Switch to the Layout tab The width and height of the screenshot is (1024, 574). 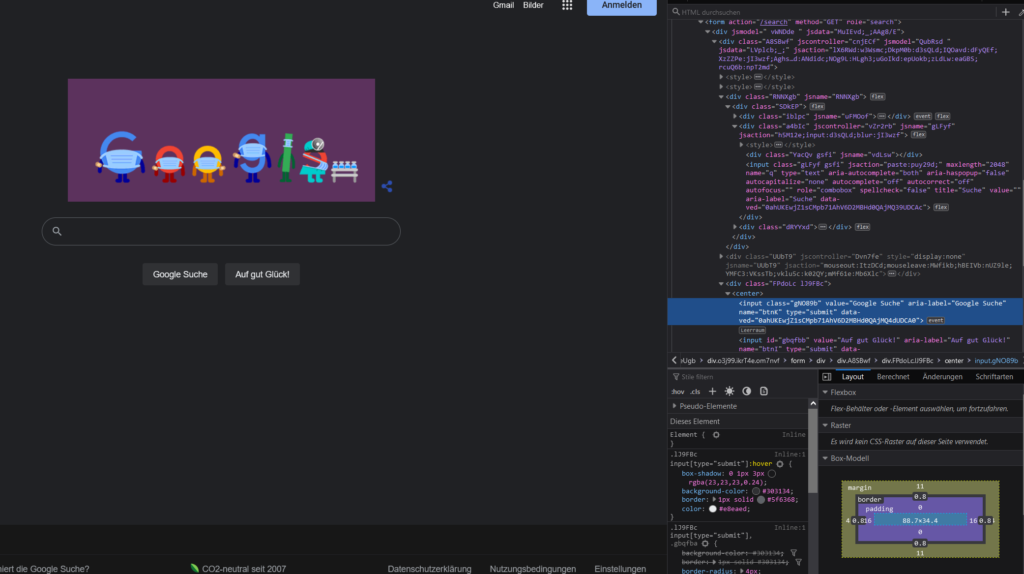[x=852, y=377]
